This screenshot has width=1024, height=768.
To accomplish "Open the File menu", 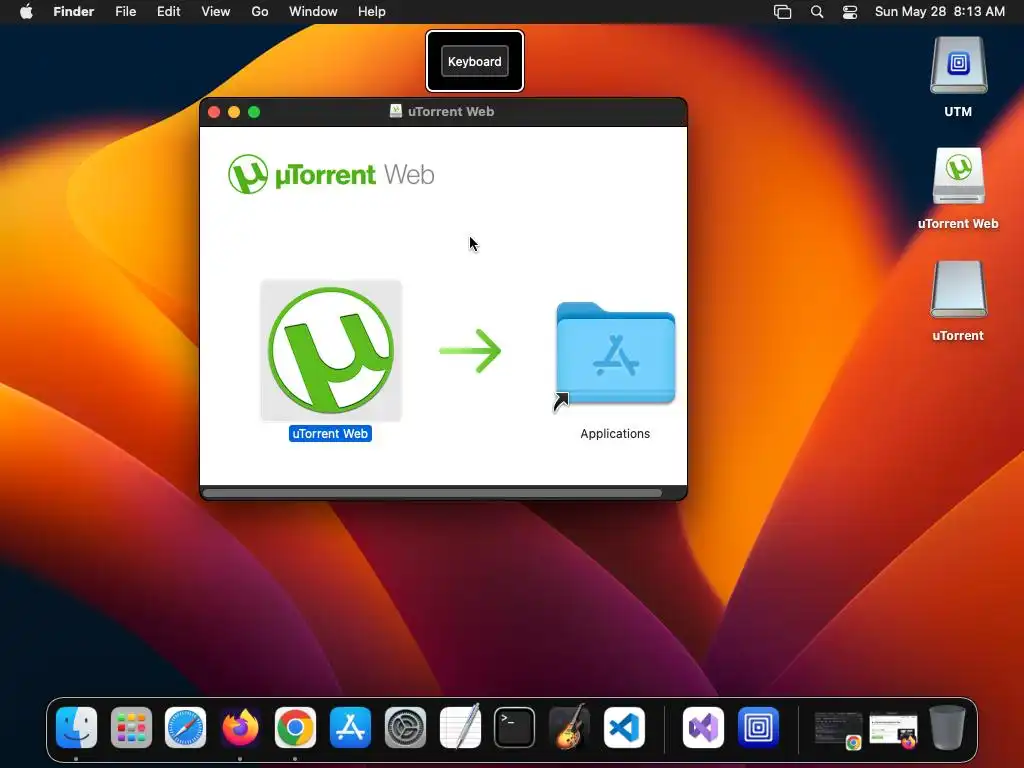I will click(125, 12).
